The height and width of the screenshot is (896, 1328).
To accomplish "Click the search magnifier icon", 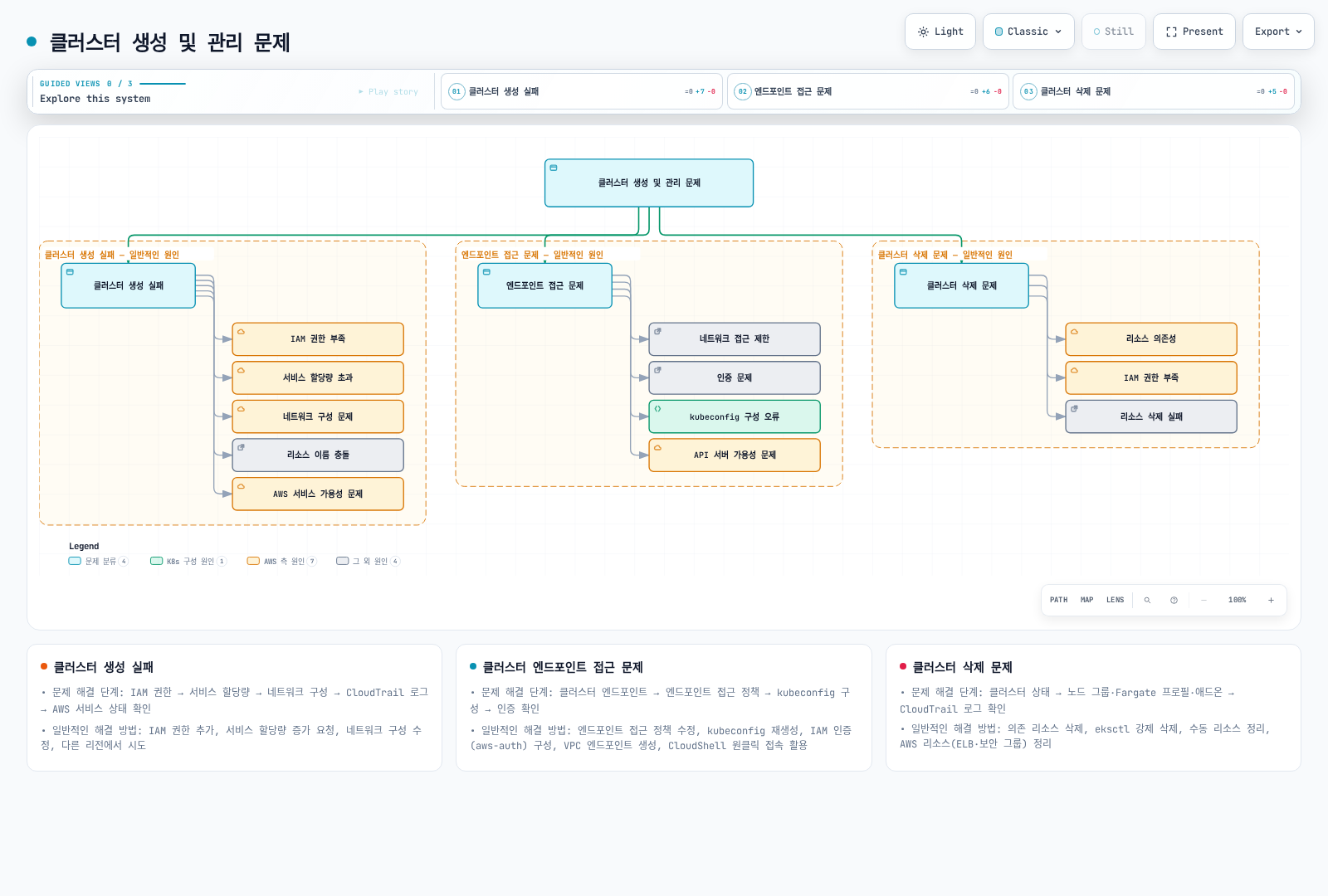I will (x=1147, y=600).
